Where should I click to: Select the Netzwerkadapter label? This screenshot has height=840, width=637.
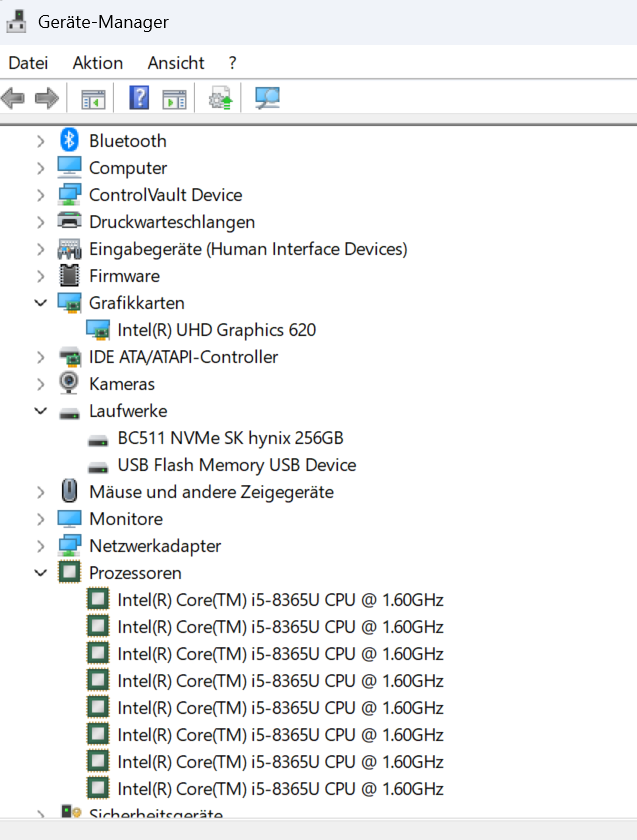(x=155, y=546)
